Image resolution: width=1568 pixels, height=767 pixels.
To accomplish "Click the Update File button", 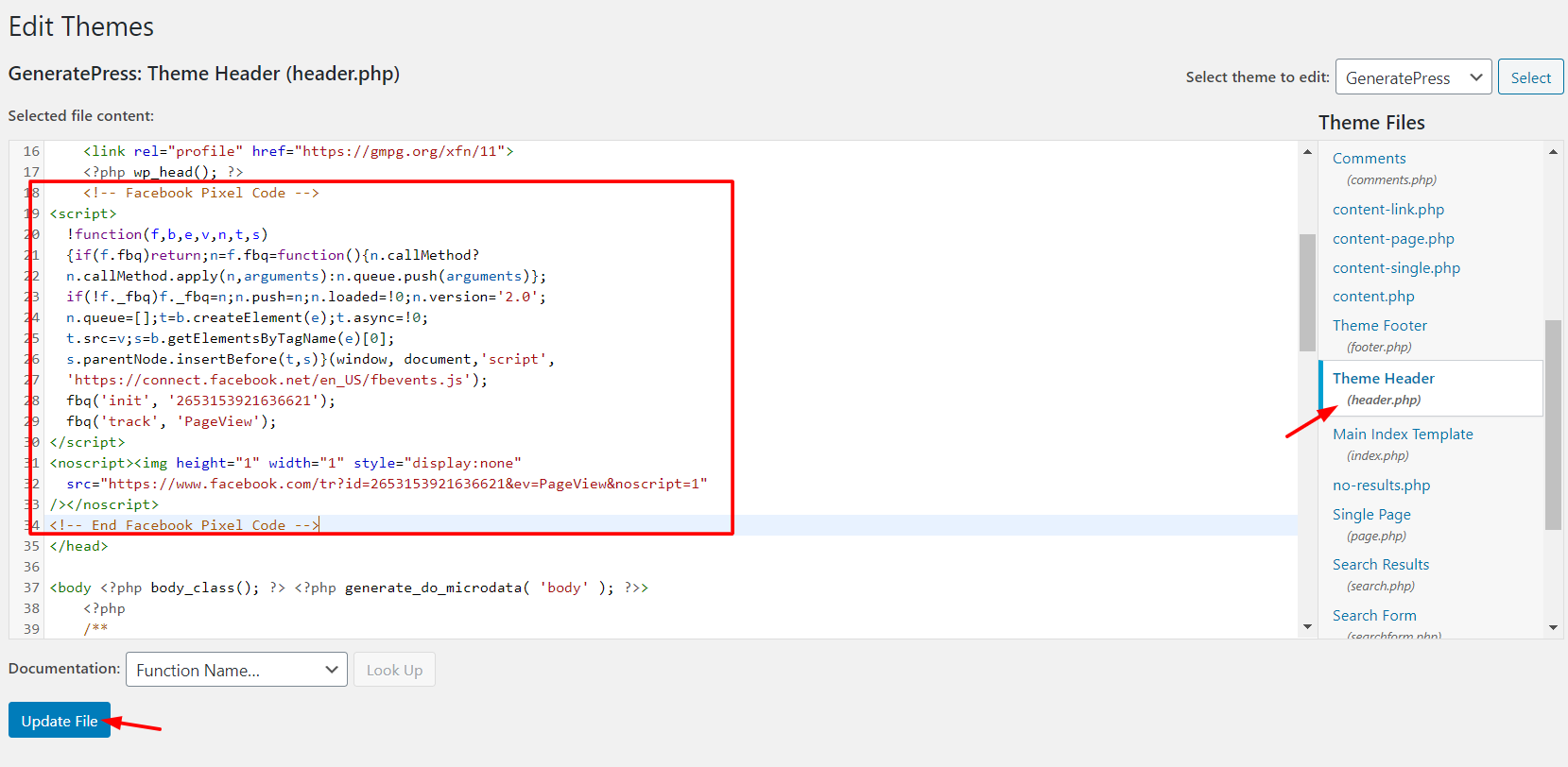I will tap(59, 721).
